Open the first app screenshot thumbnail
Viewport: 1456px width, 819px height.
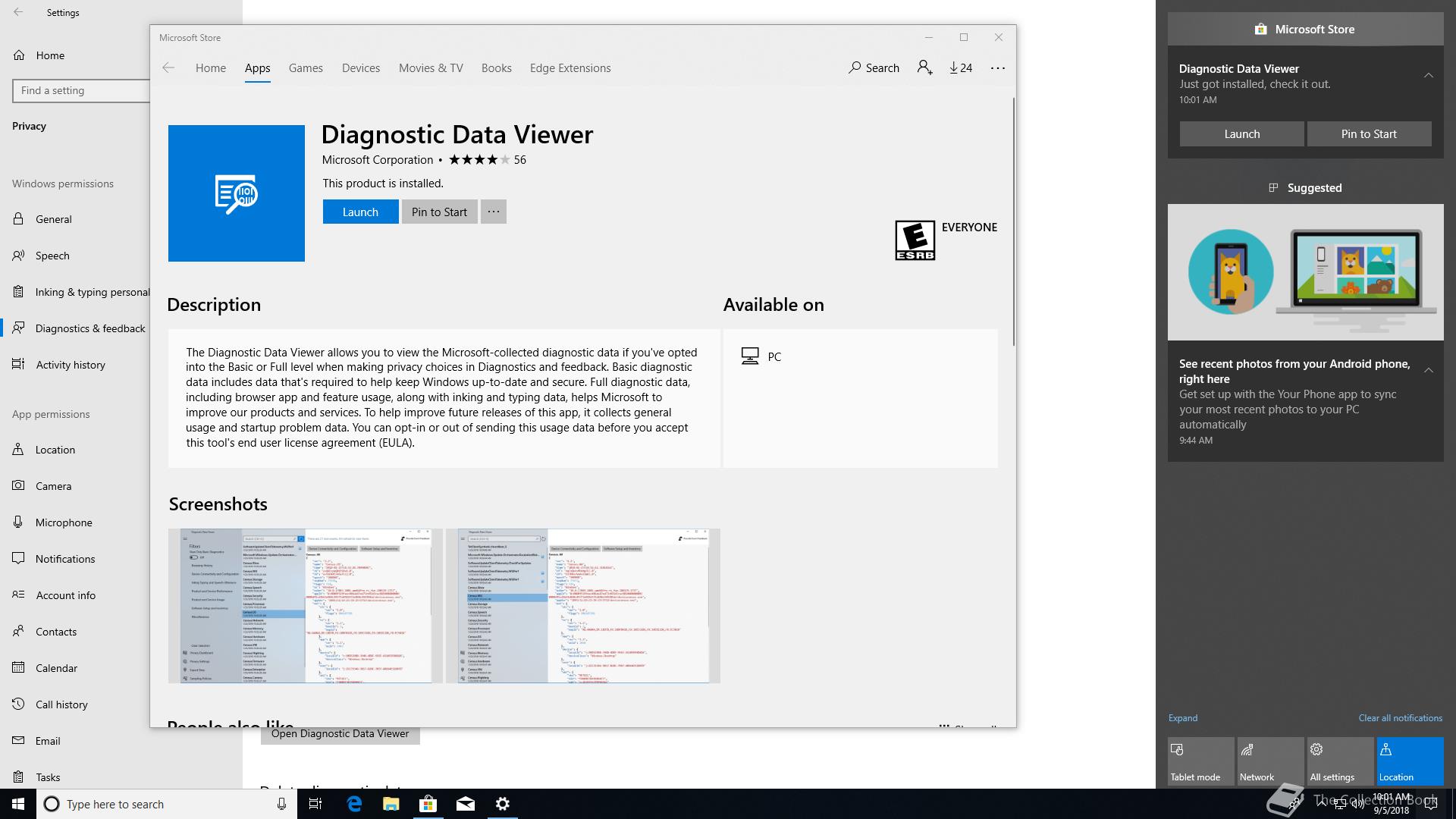point(305,606)
